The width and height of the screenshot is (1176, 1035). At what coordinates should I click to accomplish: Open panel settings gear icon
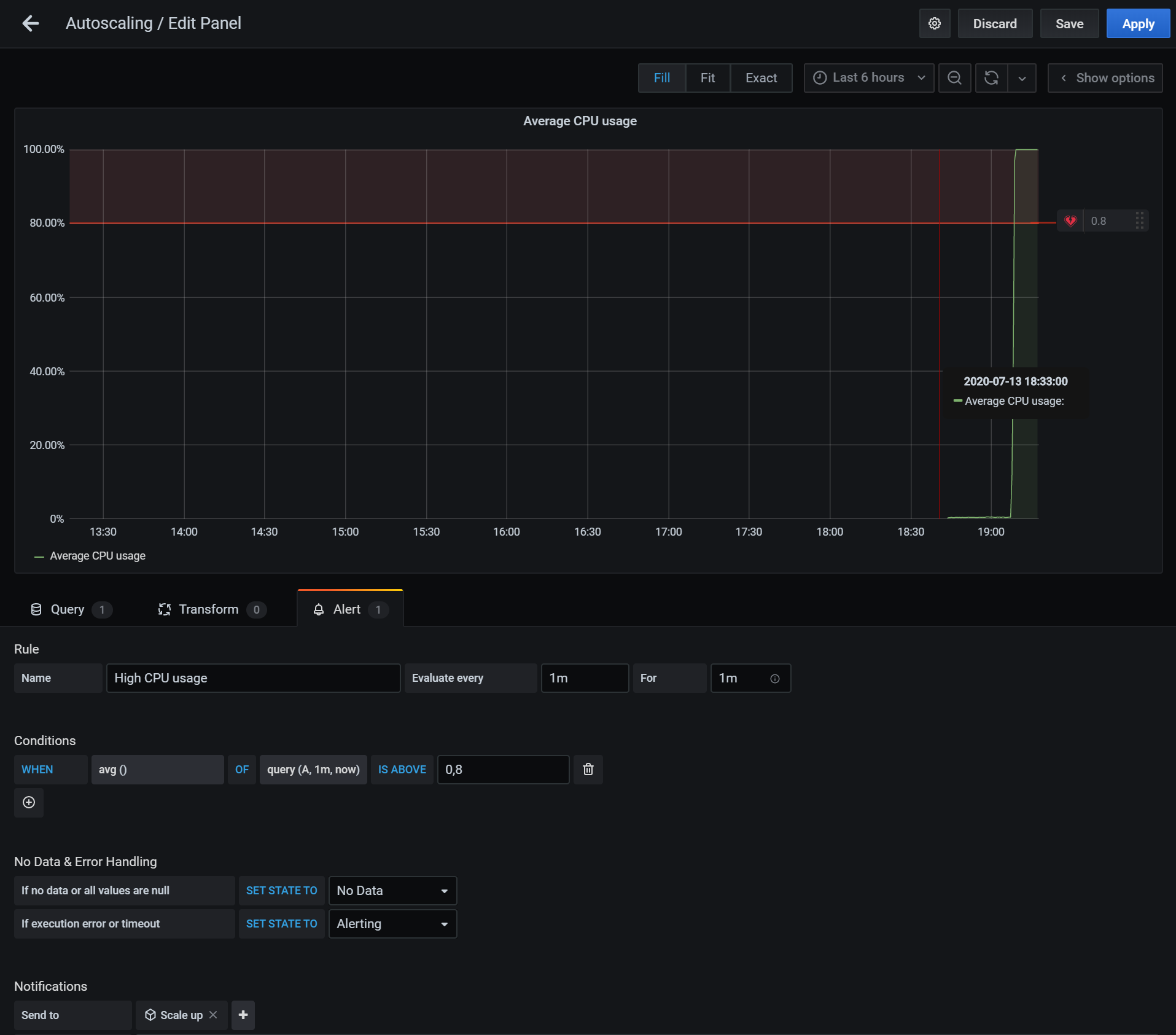coord(934,23)
